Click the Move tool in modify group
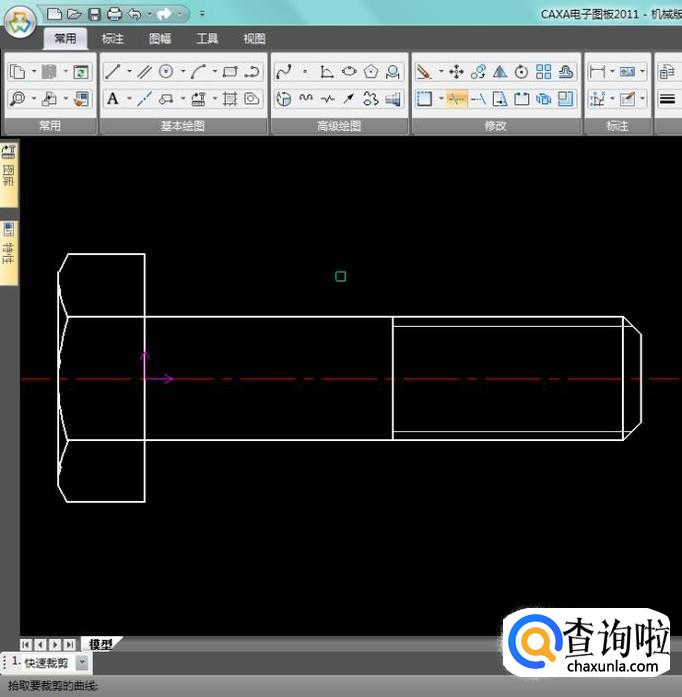 (456, 72)
